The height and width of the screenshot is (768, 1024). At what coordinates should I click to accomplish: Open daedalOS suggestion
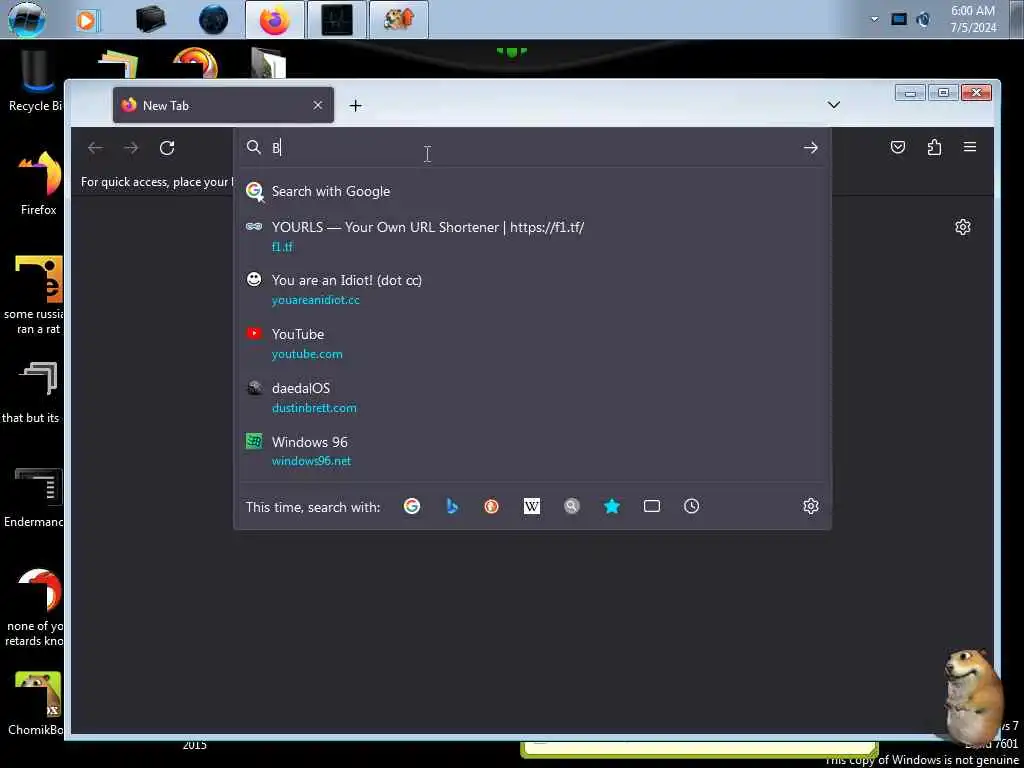(x=532, y=397)
